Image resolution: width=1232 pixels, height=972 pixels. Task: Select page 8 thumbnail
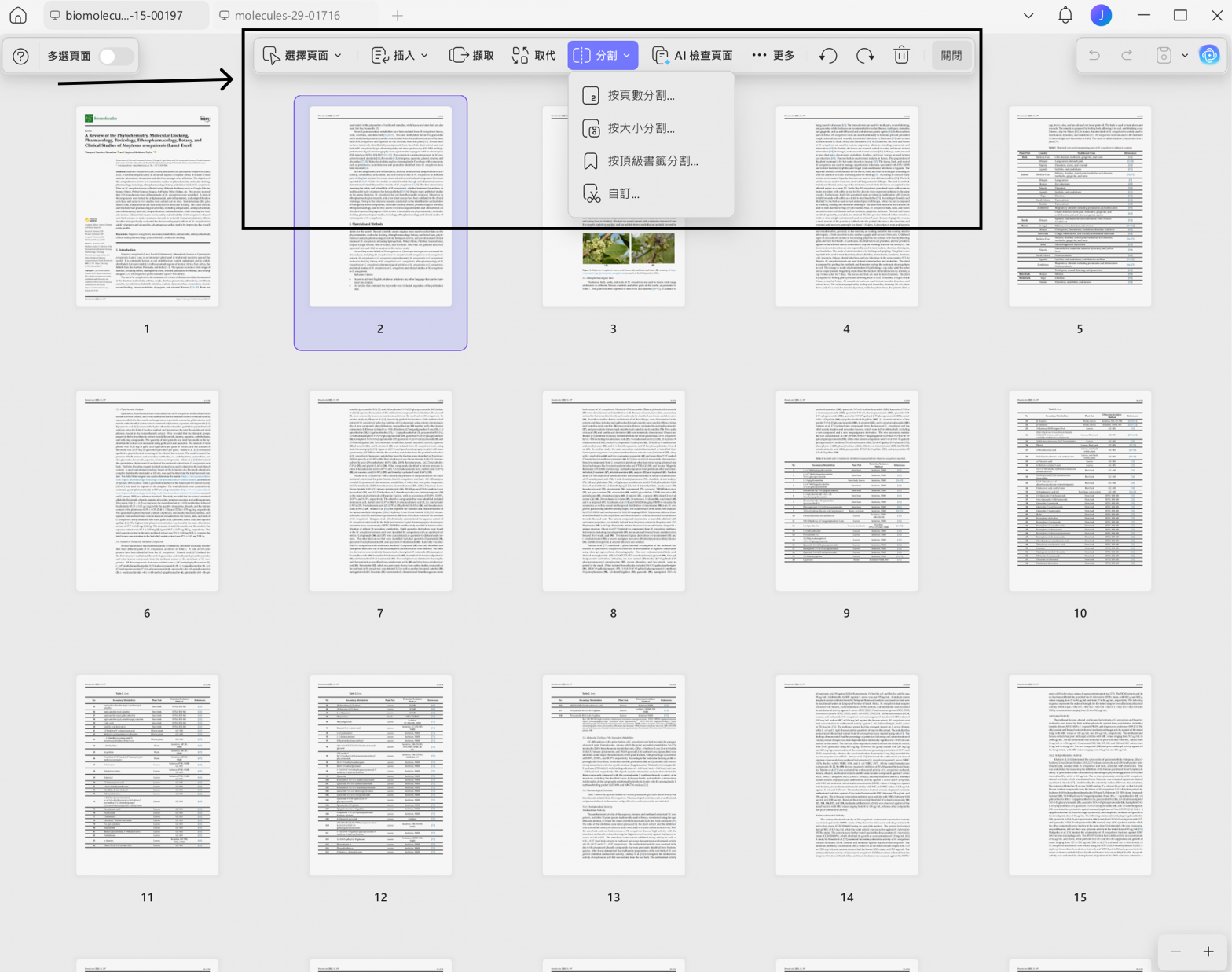pos(614,491)
